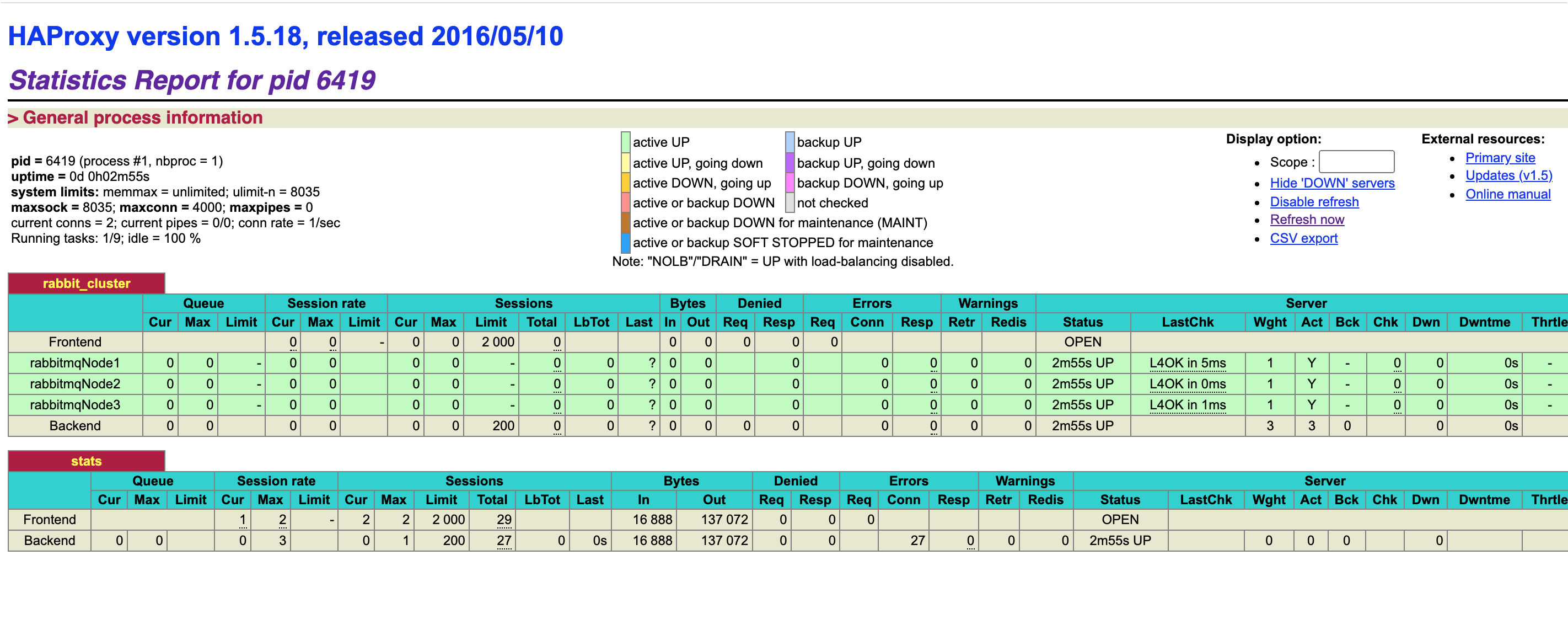This screenshot has height=630, width=1568.
Task: Click the Statistics Report for pid 6419 heading
Action: [192, 81]
